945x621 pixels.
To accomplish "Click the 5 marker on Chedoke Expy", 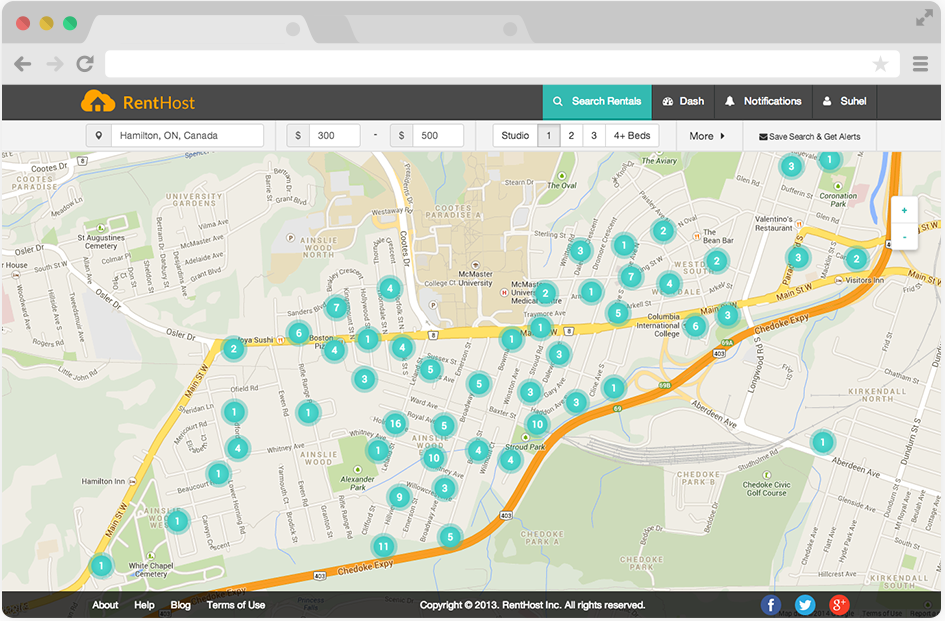I will 450,537.
